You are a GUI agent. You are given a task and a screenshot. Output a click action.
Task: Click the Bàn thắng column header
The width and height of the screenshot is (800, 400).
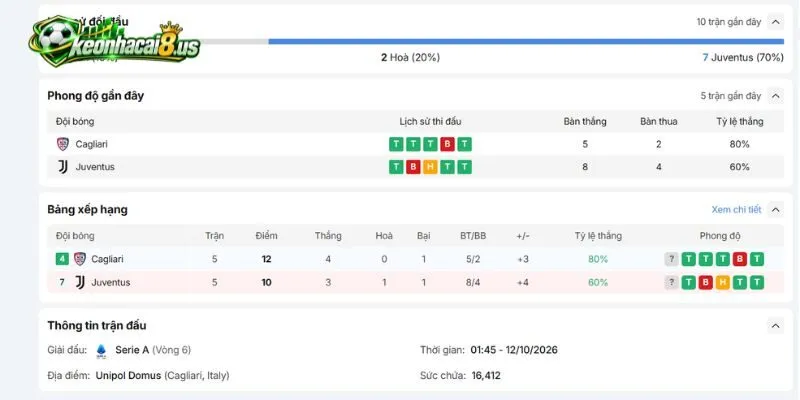point(585,121)
